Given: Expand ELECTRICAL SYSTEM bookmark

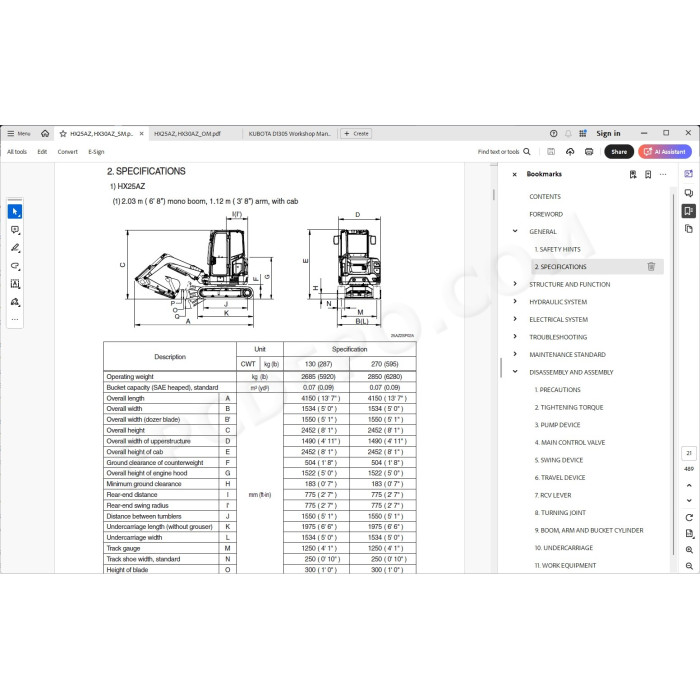Looking at the screenshot, I should click(515, 319).
